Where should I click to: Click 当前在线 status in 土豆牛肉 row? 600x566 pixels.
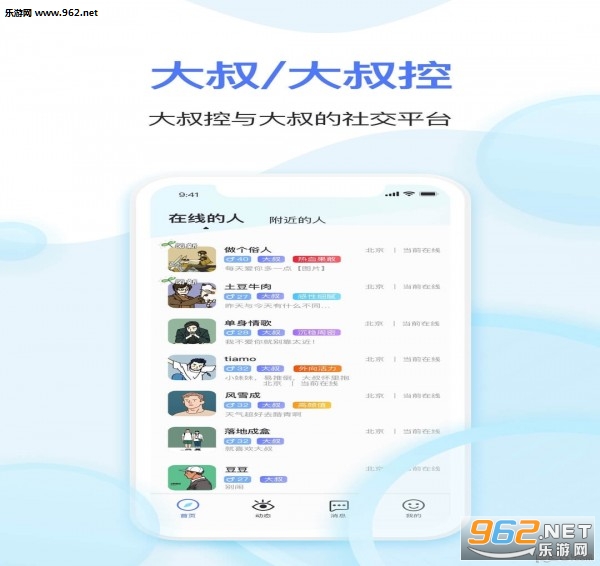click(421, 287)
